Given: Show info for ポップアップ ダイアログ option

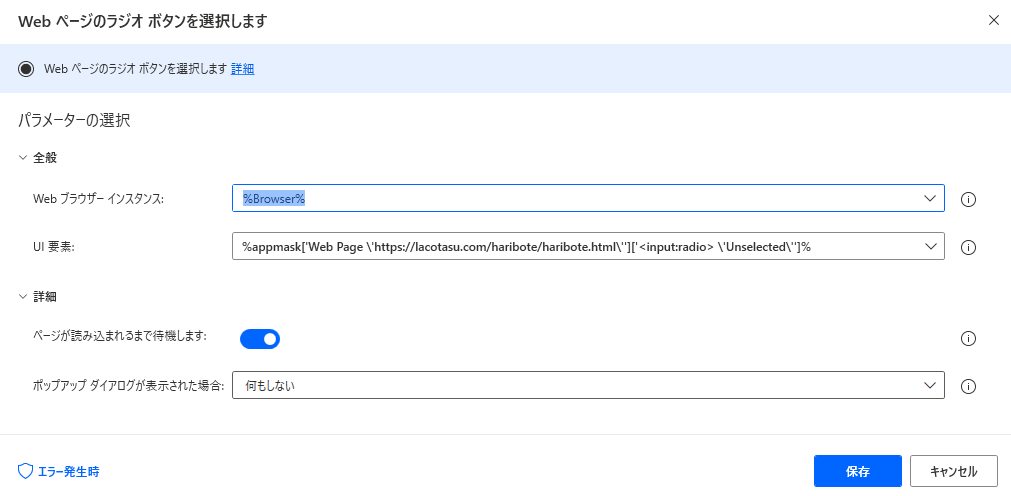Looking at the screenshot, I should pyautogui.click(x=967, y=386).
